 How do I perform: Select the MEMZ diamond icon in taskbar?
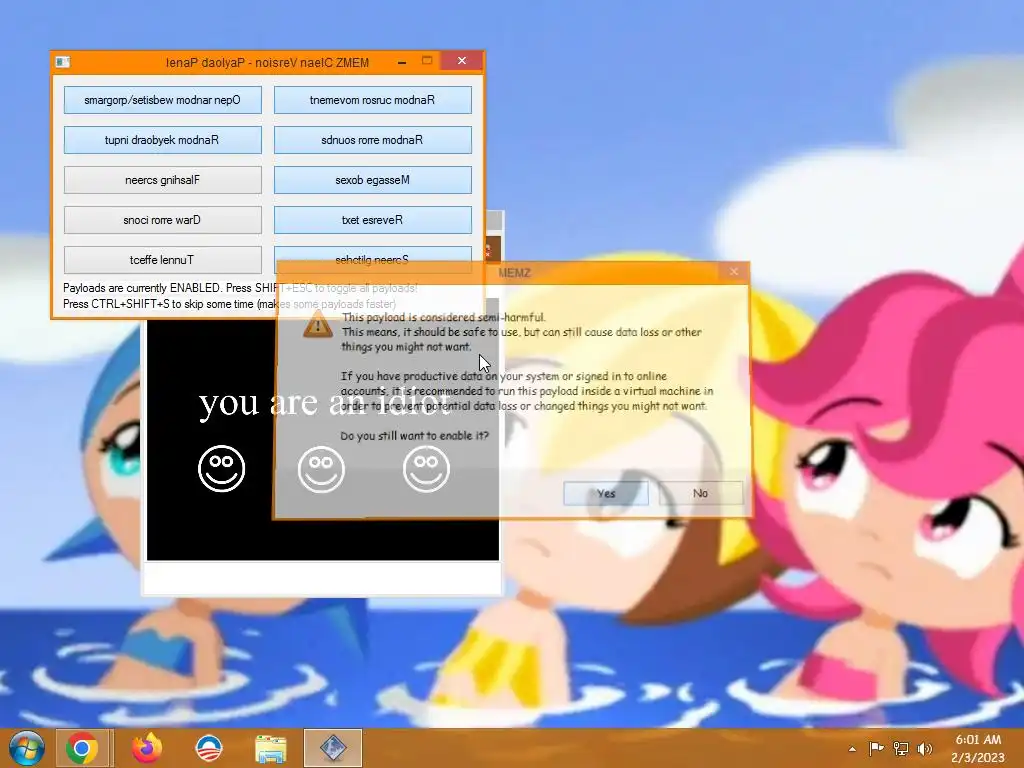(333, 748)
